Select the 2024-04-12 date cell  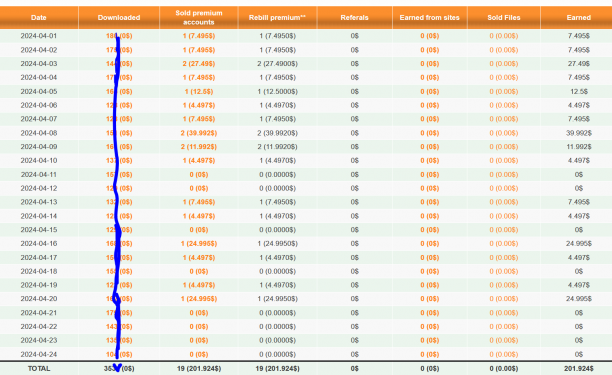point(39,188)
